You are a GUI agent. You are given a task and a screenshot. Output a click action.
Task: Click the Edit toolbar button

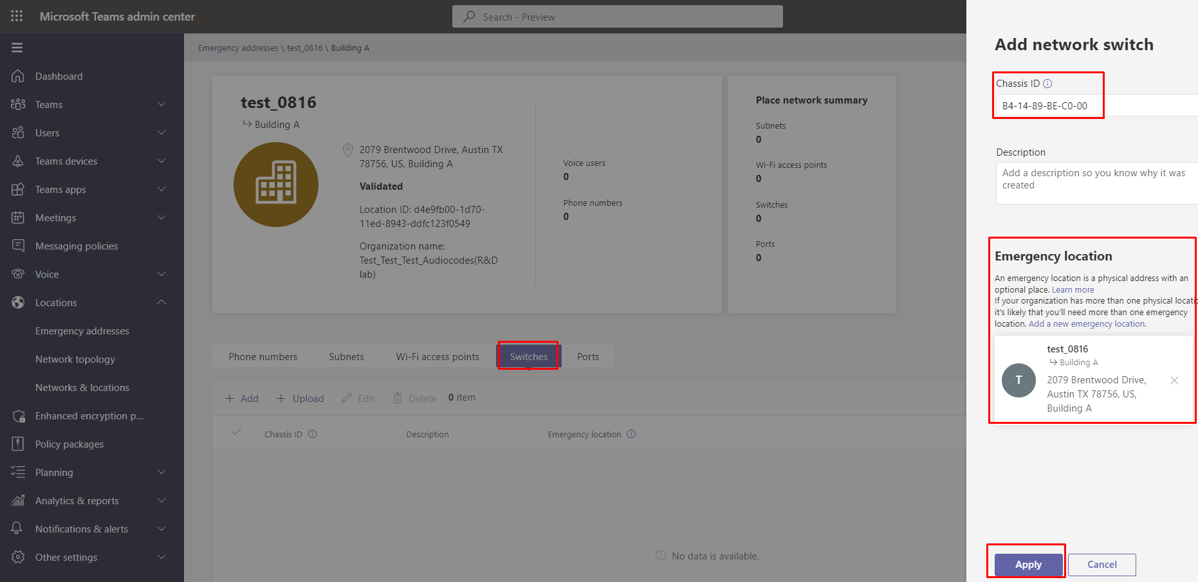click(358, 399)
